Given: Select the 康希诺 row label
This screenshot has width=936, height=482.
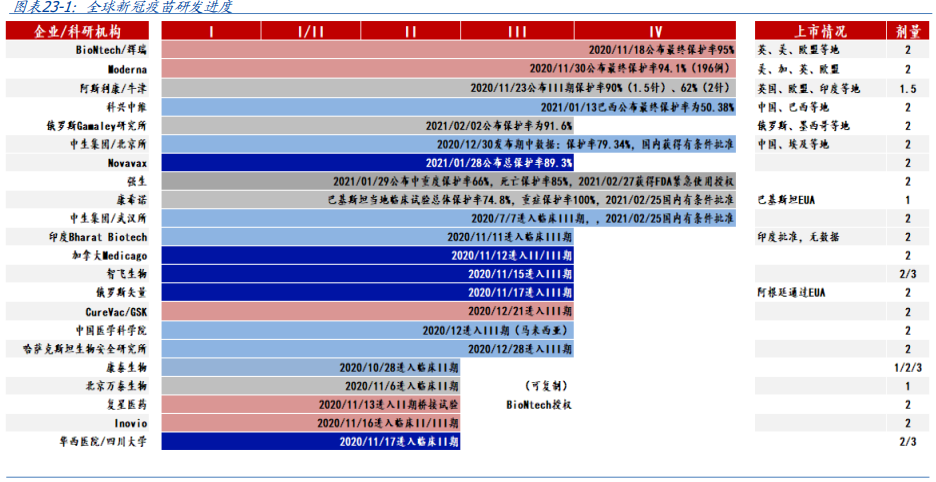Looking at the screenshot, I should [131, 200].
